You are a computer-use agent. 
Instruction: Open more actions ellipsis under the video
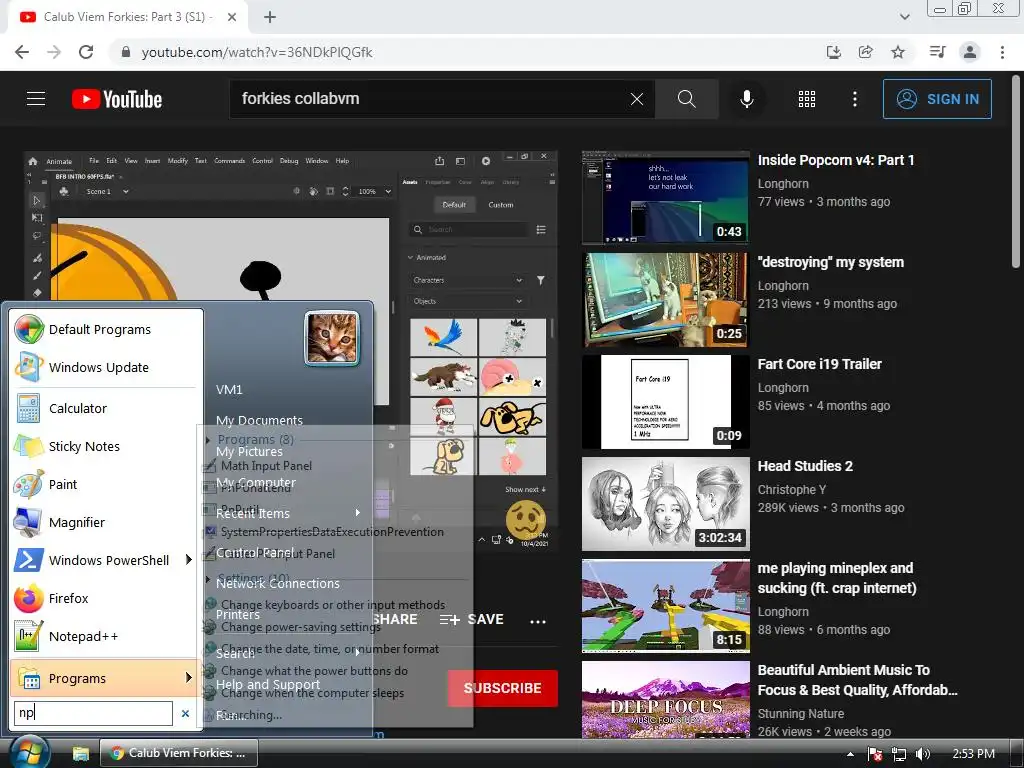pos(537,621)
